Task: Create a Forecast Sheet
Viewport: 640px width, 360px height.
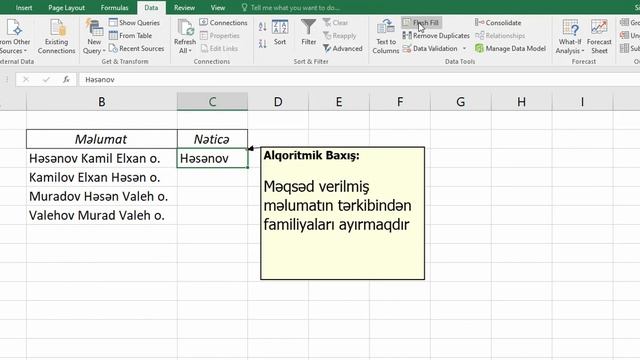Action: pyautogui.click(x=599, y=37)
